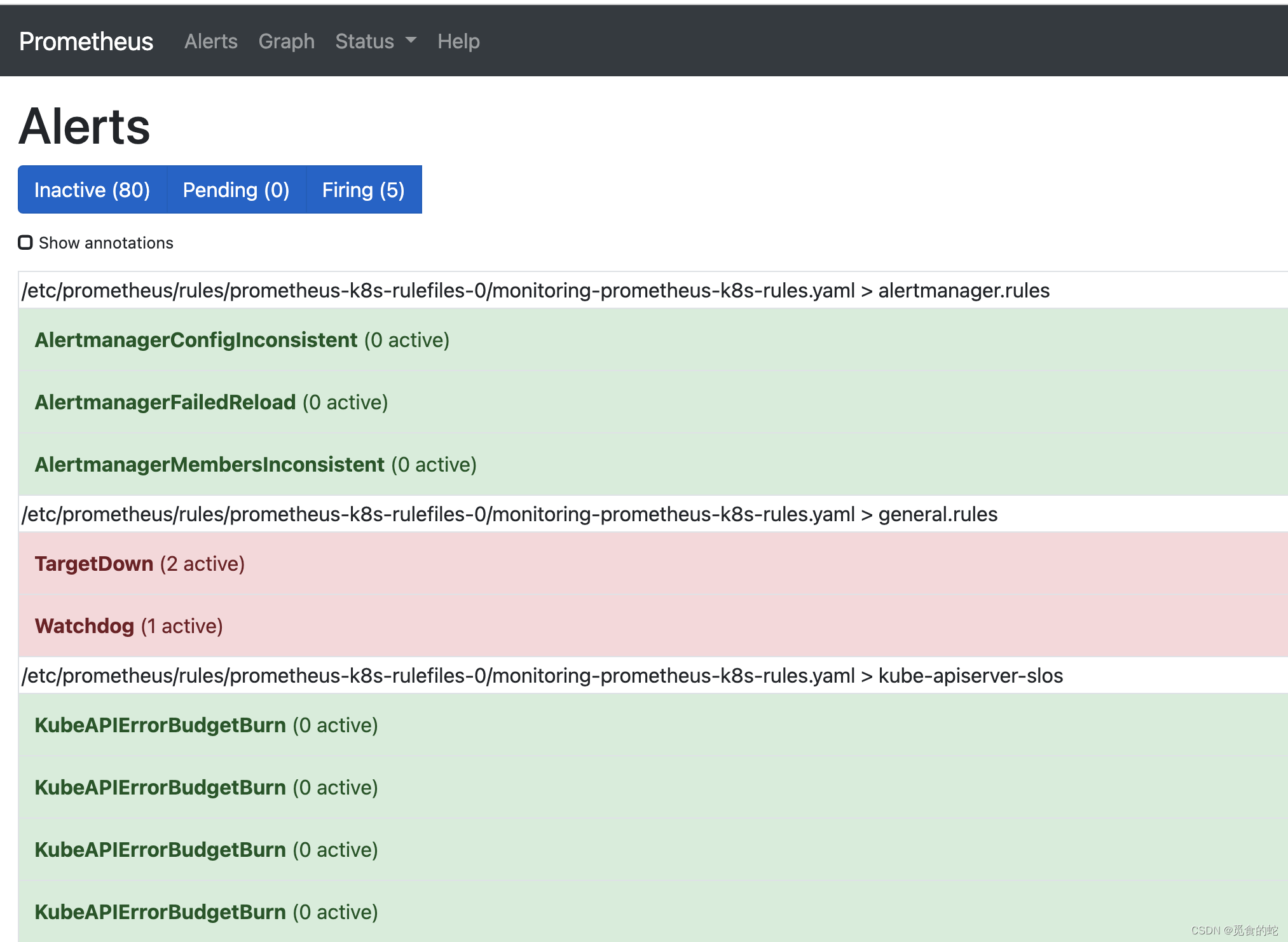Expand the AlertmanagerMembersInconsistent alert rule

point(653,465)
